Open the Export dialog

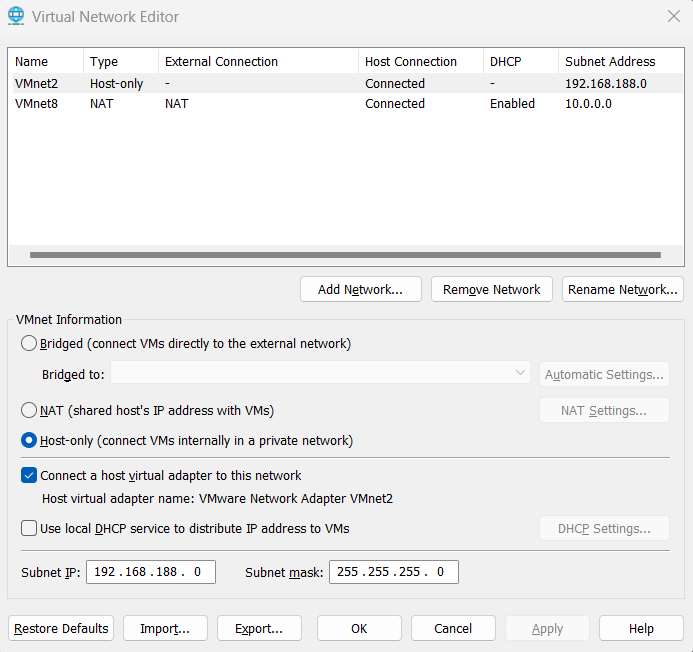[259, 629]
